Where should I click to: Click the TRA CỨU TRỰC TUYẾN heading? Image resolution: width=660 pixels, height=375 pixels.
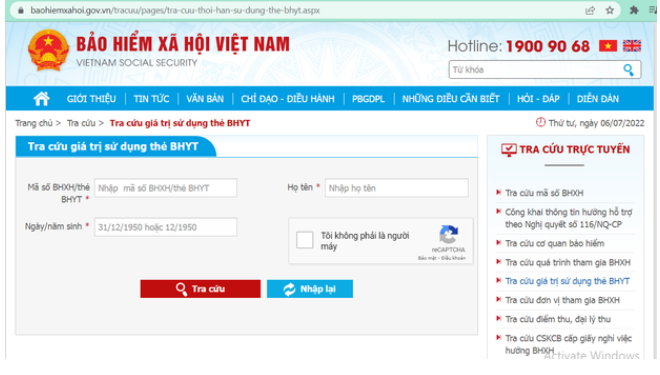click(x=575, y=149)
